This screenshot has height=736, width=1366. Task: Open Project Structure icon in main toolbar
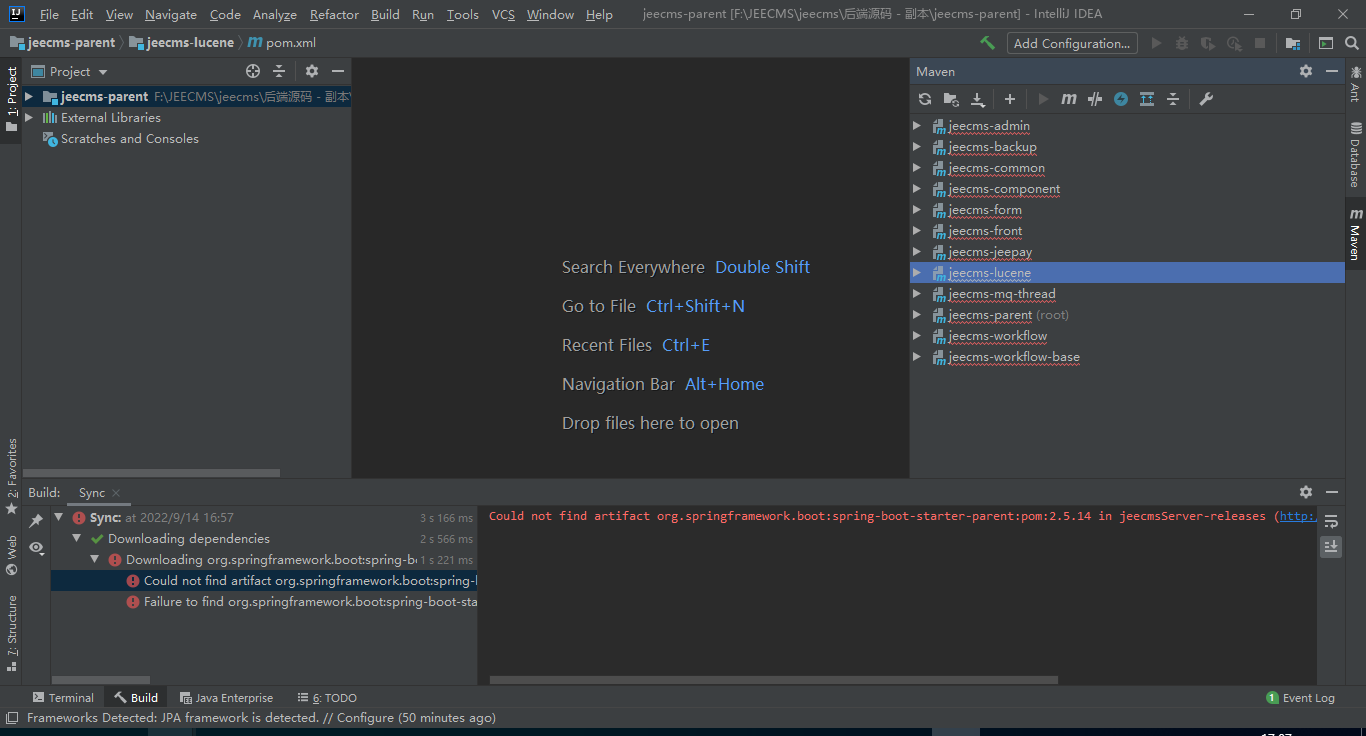1293,43
